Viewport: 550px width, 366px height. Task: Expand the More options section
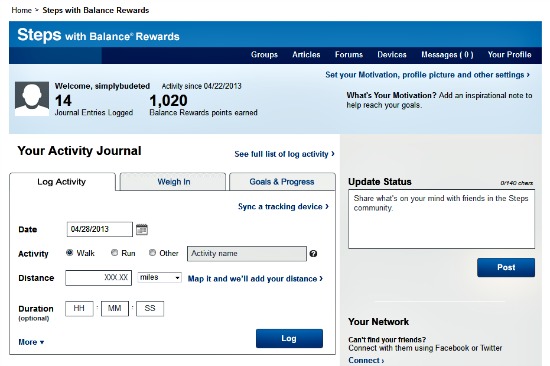(31, 342)
